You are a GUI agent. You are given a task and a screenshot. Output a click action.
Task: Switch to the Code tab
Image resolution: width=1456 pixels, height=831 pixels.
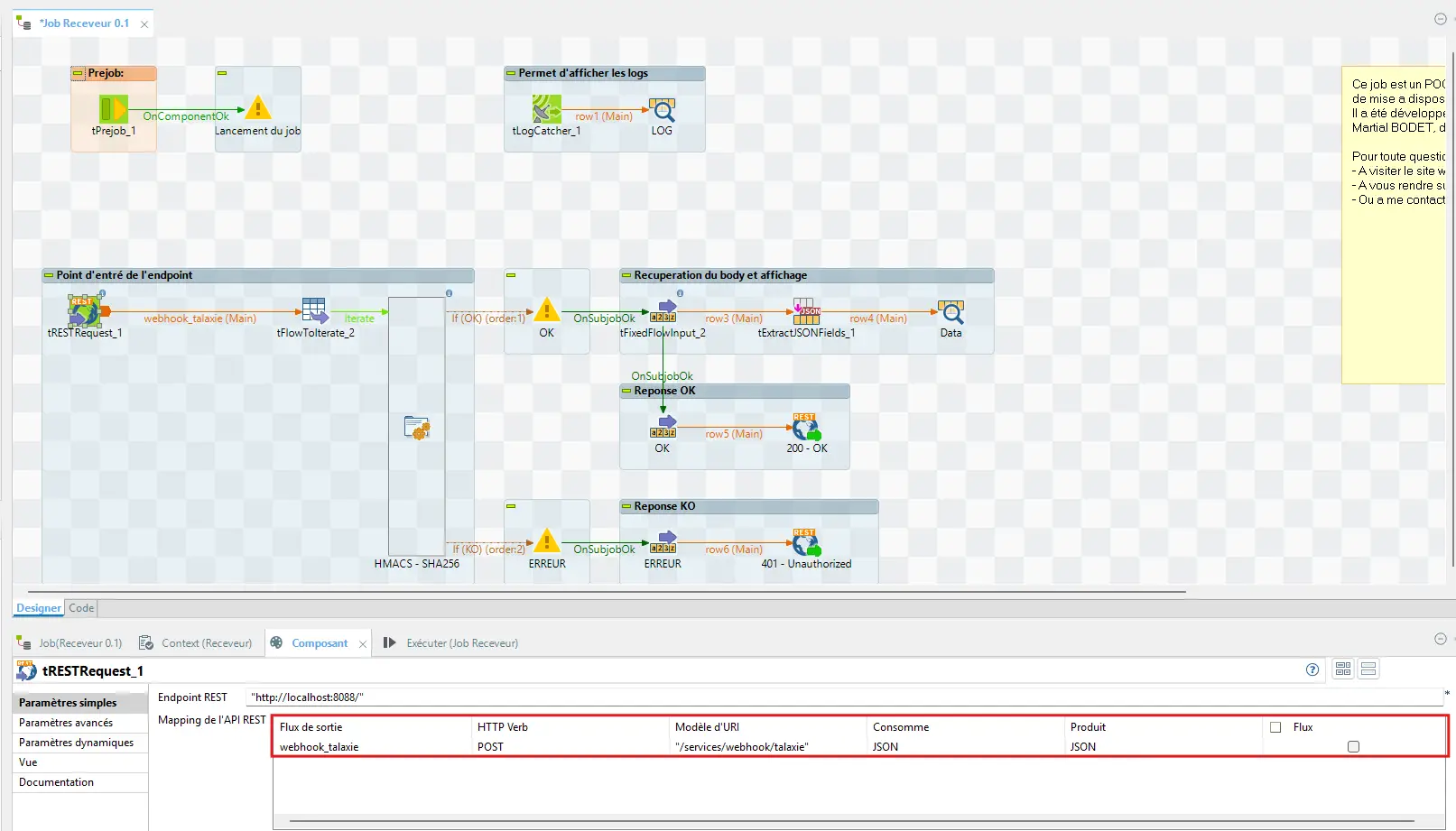(x=80, y=607)
